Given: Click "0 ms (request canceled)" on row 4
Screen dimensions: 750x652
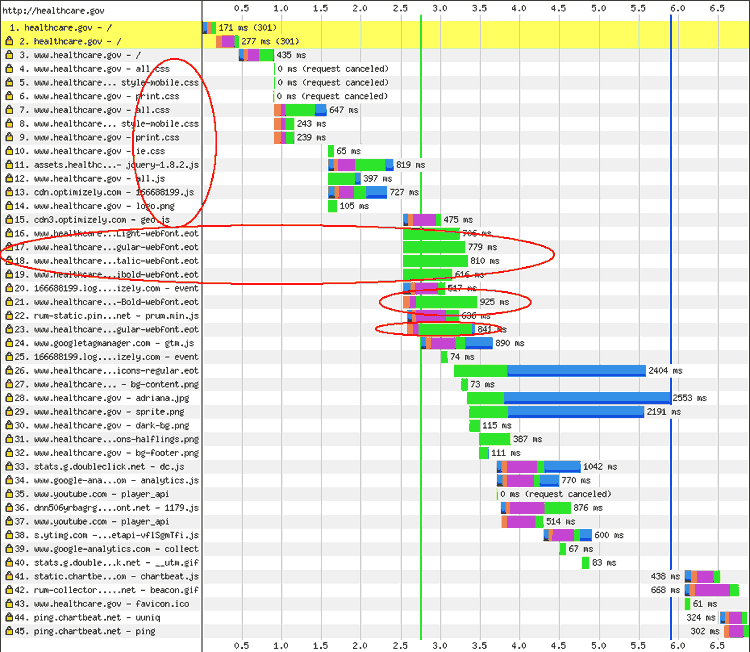Looking at the screenshot, I should coord(333,69).
